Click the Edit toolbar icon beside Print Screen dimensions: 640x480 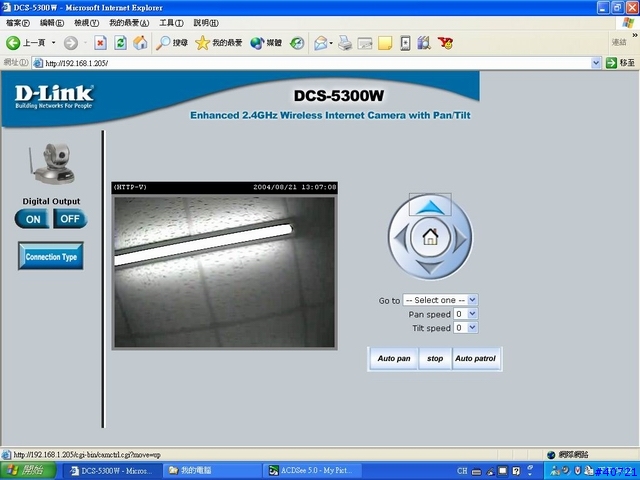pos(364,43)
